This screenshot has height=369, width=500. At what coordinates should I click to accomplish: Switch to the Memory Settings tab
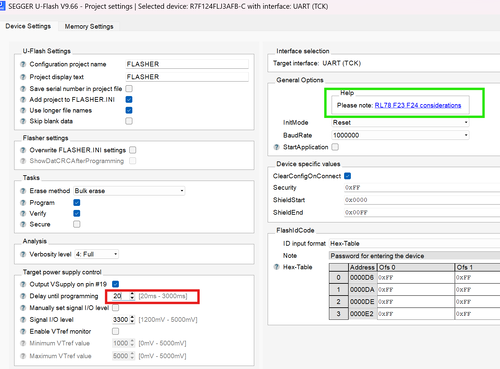[89, 26]
